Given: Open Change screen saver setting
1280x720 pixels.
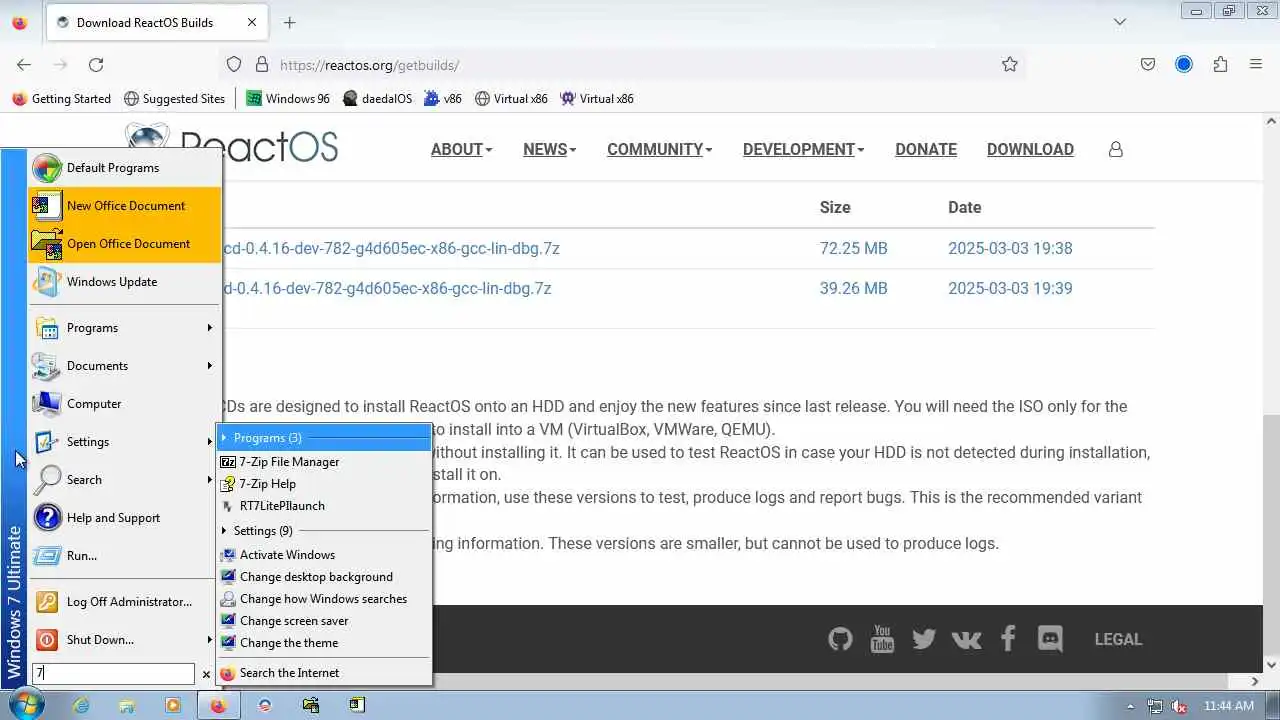Looking at the screenshot, I should point(325,621).
